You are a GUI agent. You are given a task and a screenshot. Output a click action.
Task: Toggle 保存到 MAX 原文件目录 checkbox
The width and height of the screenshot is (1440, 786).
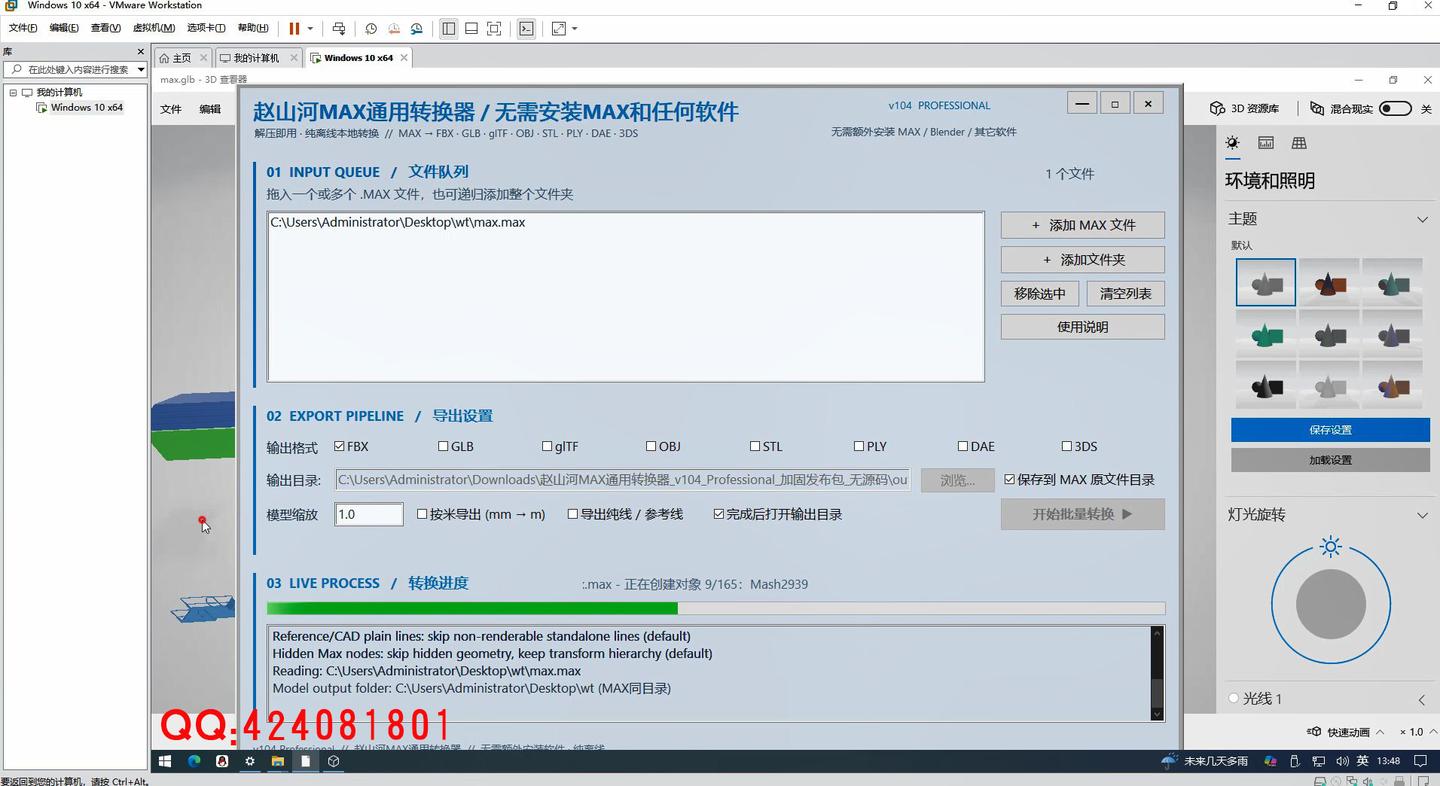tap(1010, 480)
